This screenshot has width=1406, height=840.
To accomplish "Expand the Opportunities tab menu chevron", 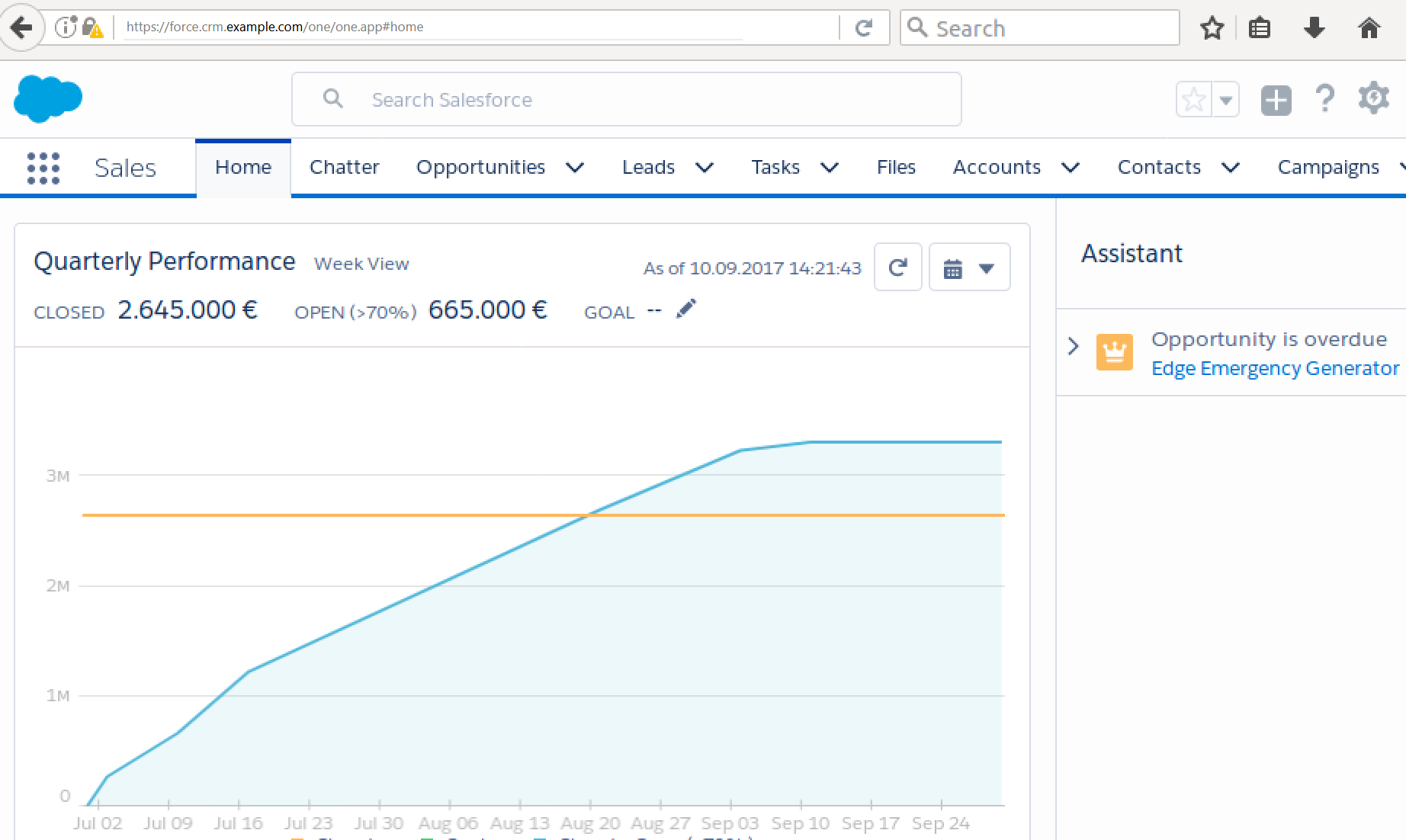I will pos(576,168).
